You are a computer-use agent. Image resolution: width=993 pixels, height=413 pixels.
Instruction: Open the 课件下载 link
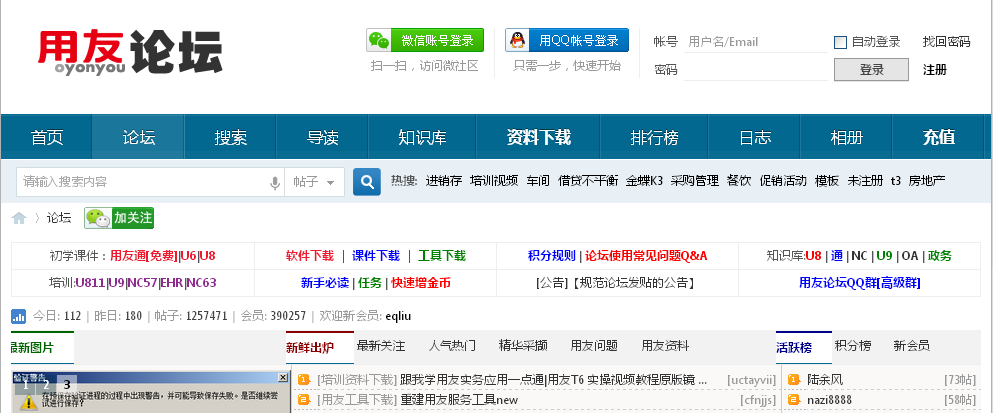[376, 256]
